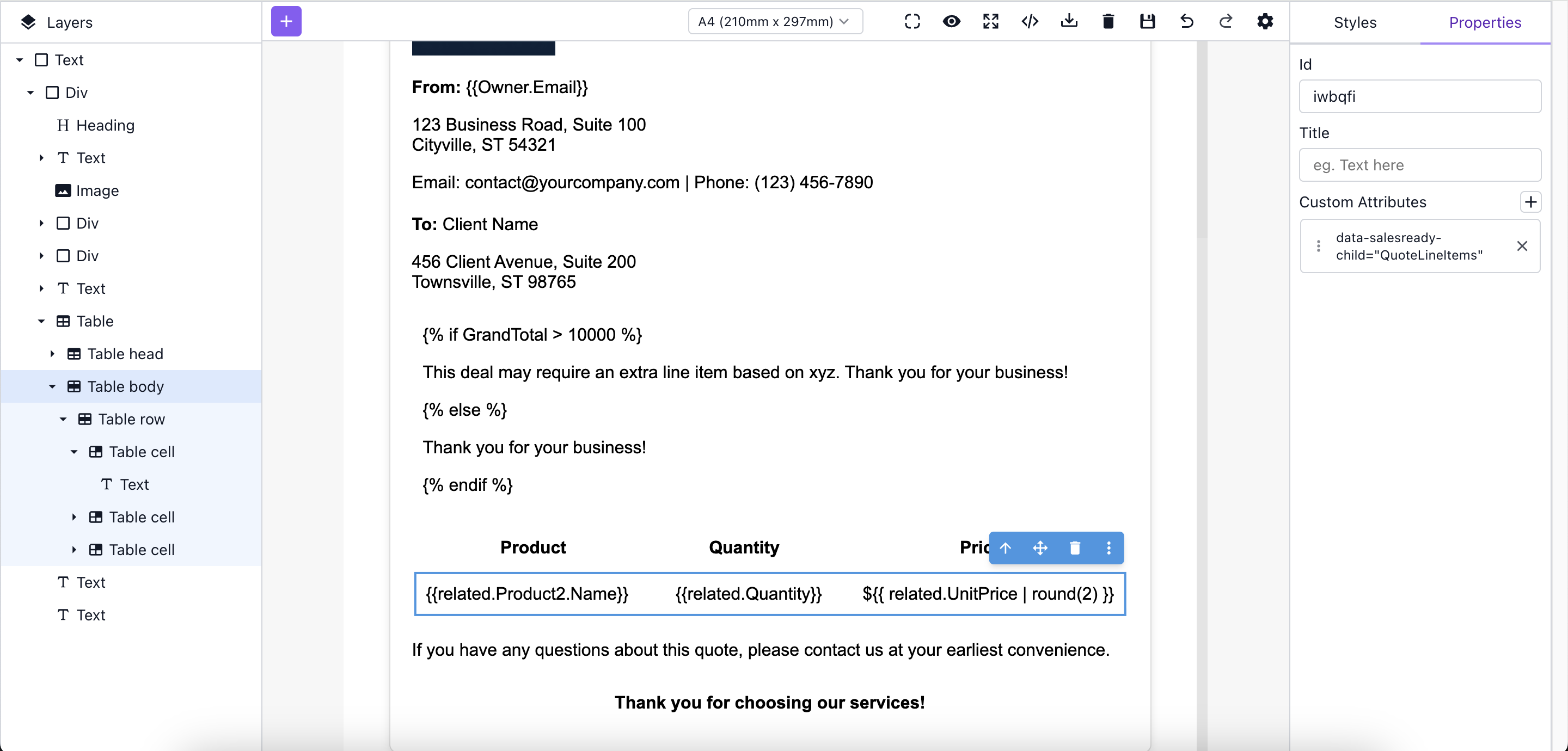Click the Title input field
The image size is (1568, 751).
1419,165
